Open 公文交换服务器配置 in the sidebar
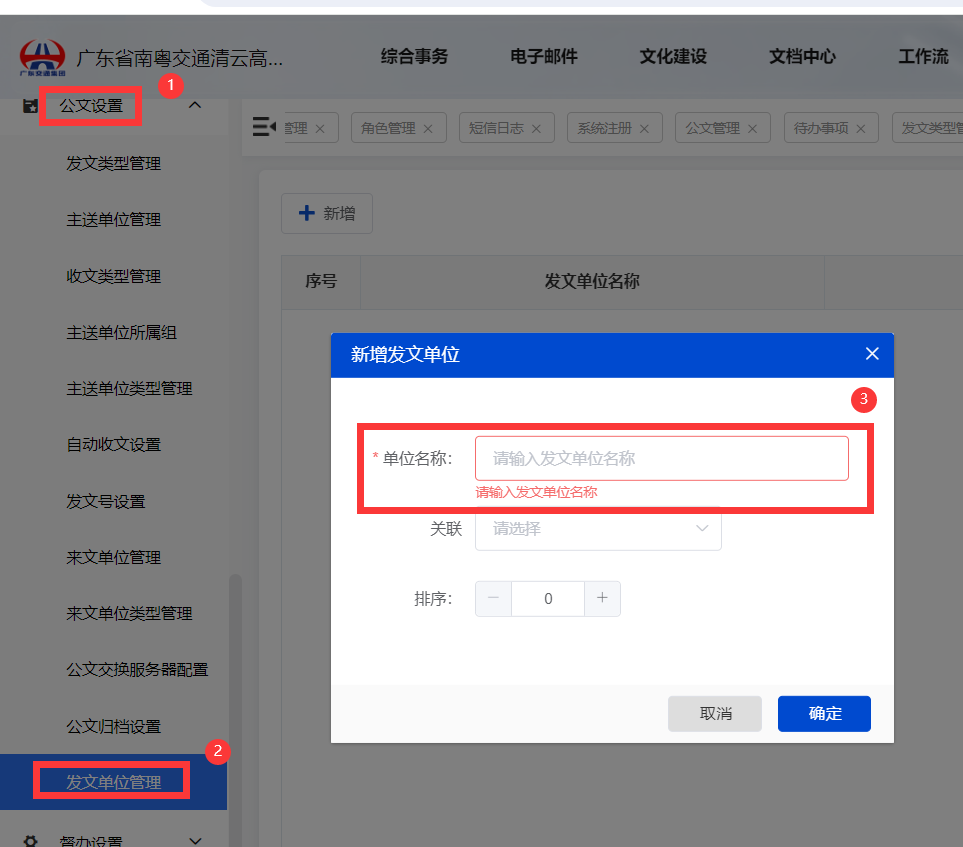This screenshot has height=847, width=963. pyautogui.click(x=138, y=670)
